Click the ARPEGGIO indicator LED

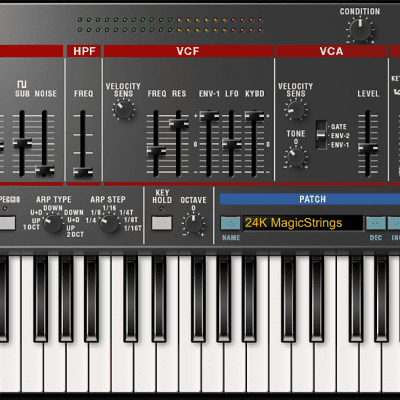click(x=5, y=209)
